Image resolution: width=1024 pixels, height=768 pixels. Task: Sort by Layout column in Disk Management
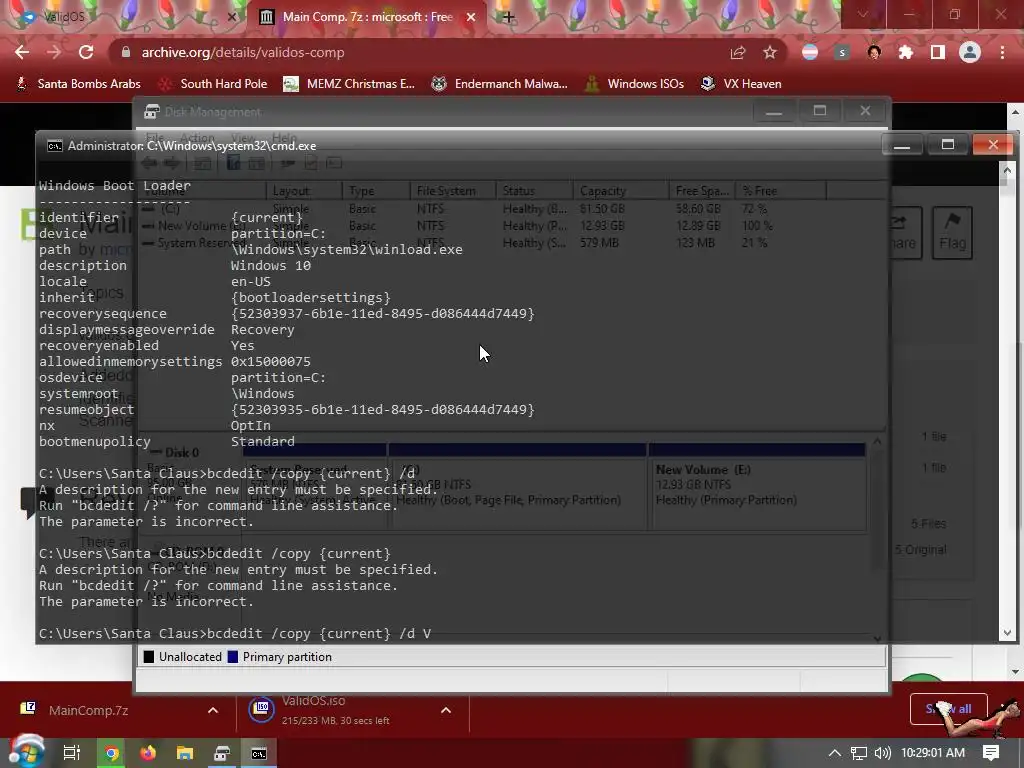tap(304, 191)
